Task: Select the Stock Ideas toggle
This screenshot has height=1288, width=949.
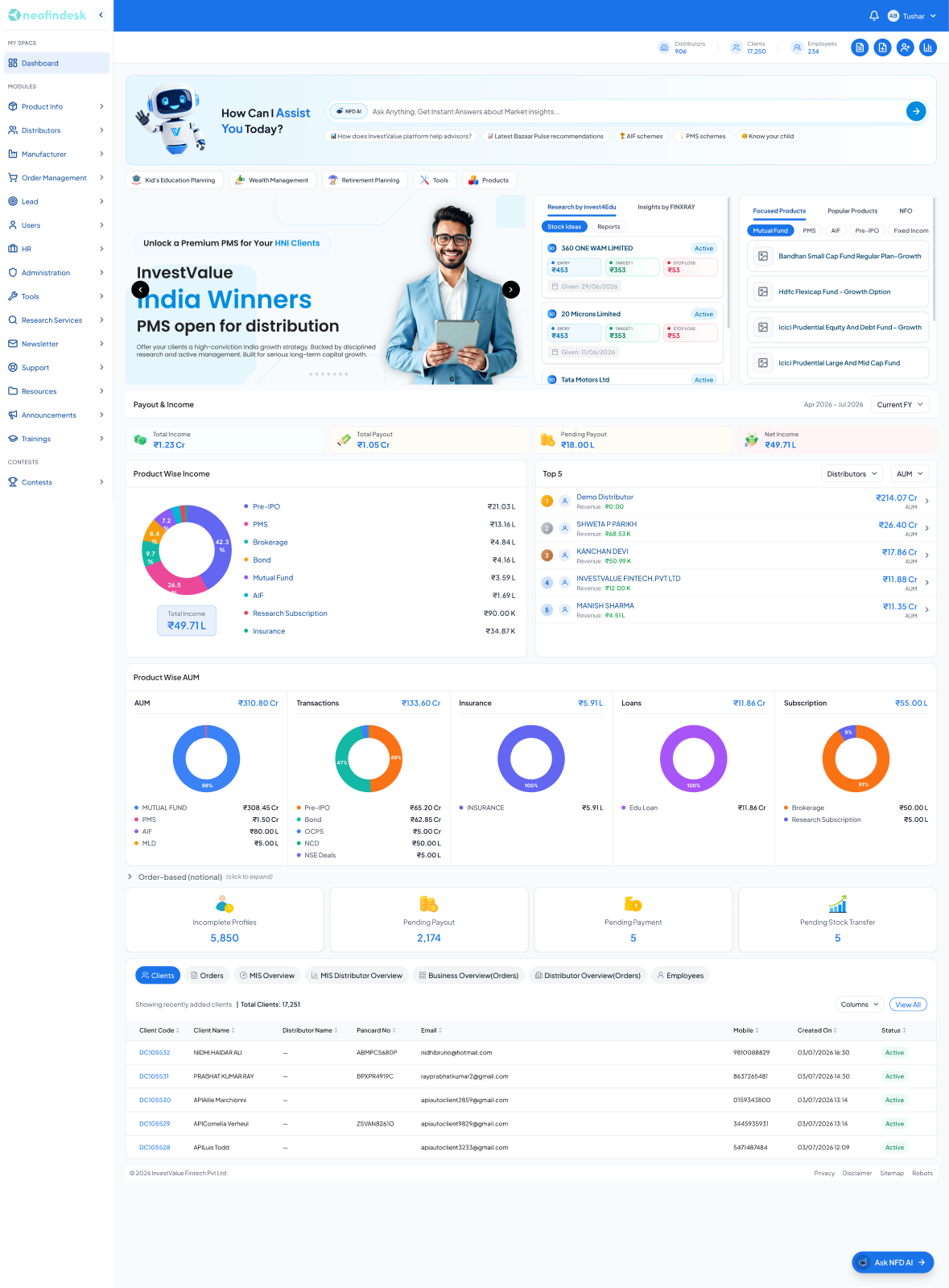Action: pos(564,227)
